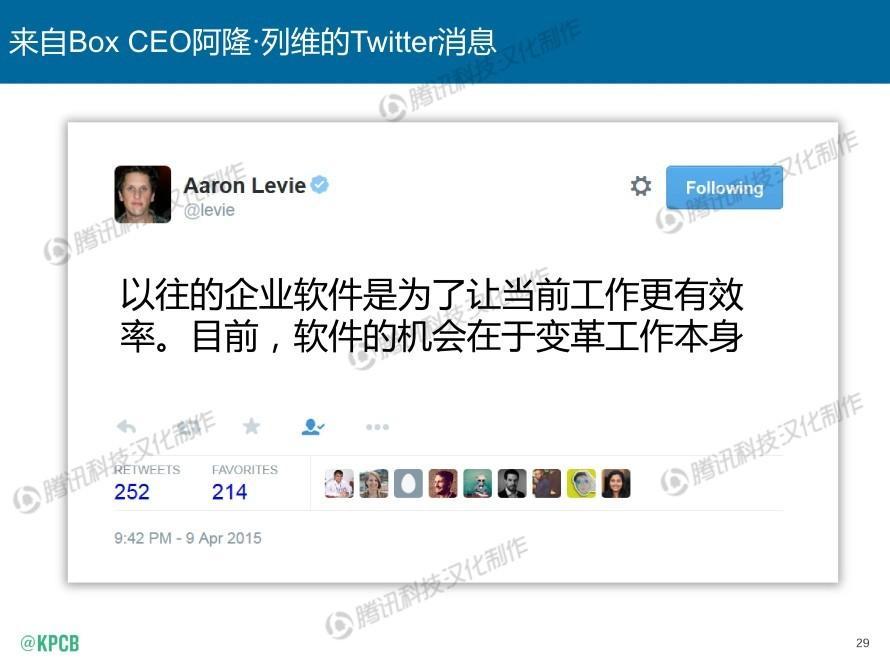The image size is (890, 668).
Task: Click the reply arrow icon
Action: pyautogui.click(x=126, y=426)
